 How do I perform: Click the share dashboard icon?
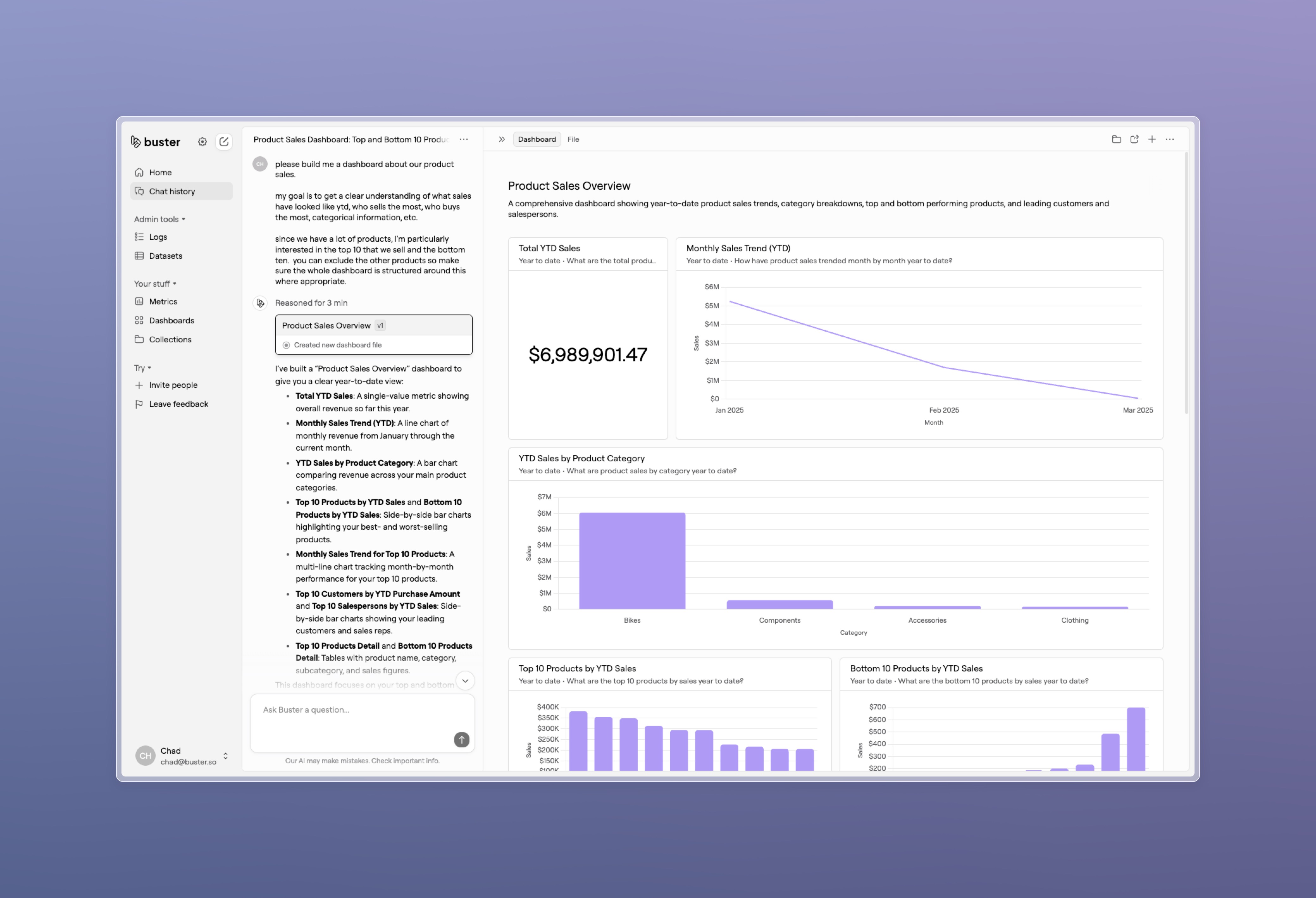pos(1134,139)
